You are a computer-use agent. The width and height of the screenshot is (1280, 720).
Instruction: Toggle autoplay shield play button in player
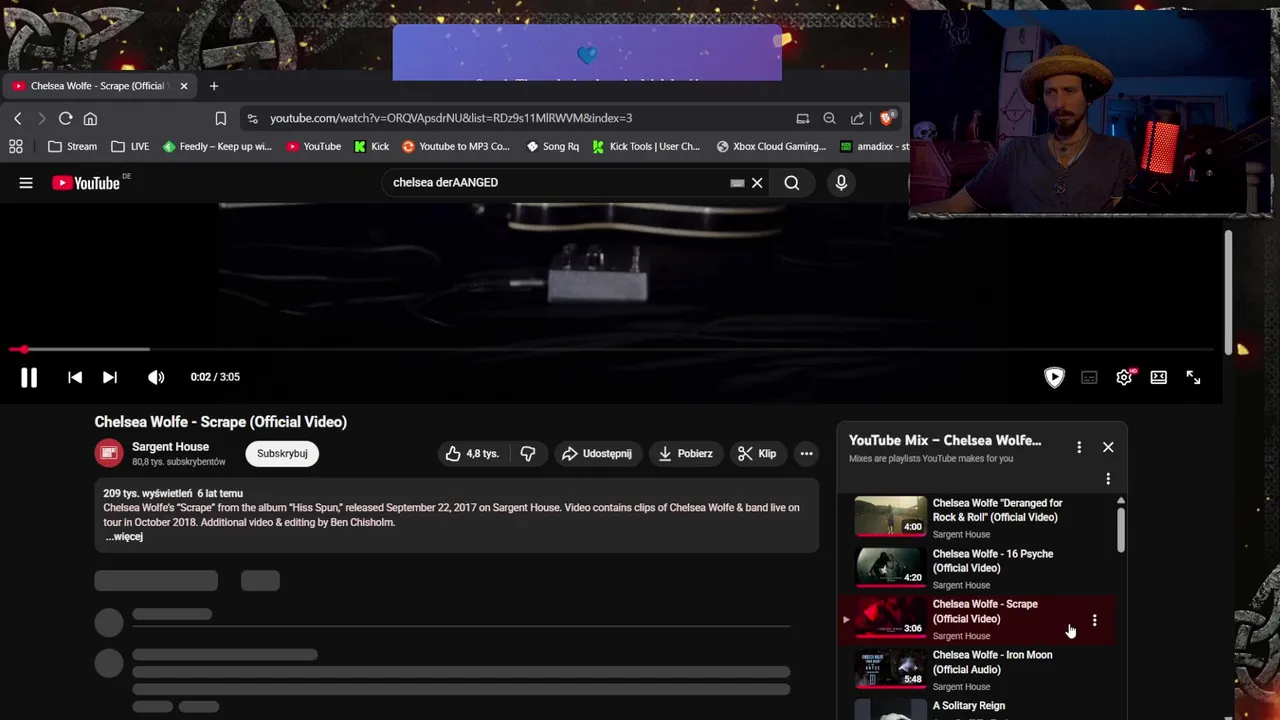click(1054, 377)
